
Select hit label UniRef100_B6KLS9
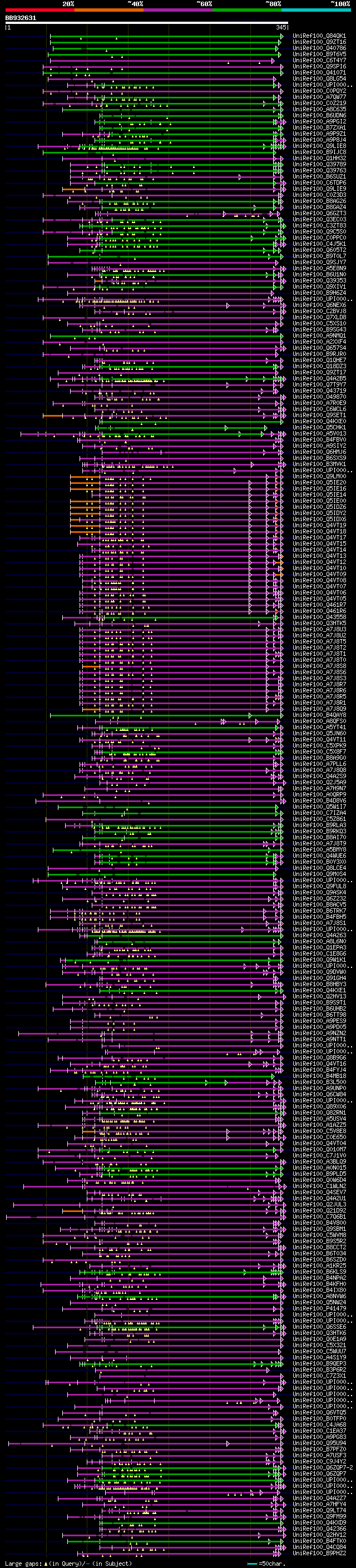tap(319, 1272)
